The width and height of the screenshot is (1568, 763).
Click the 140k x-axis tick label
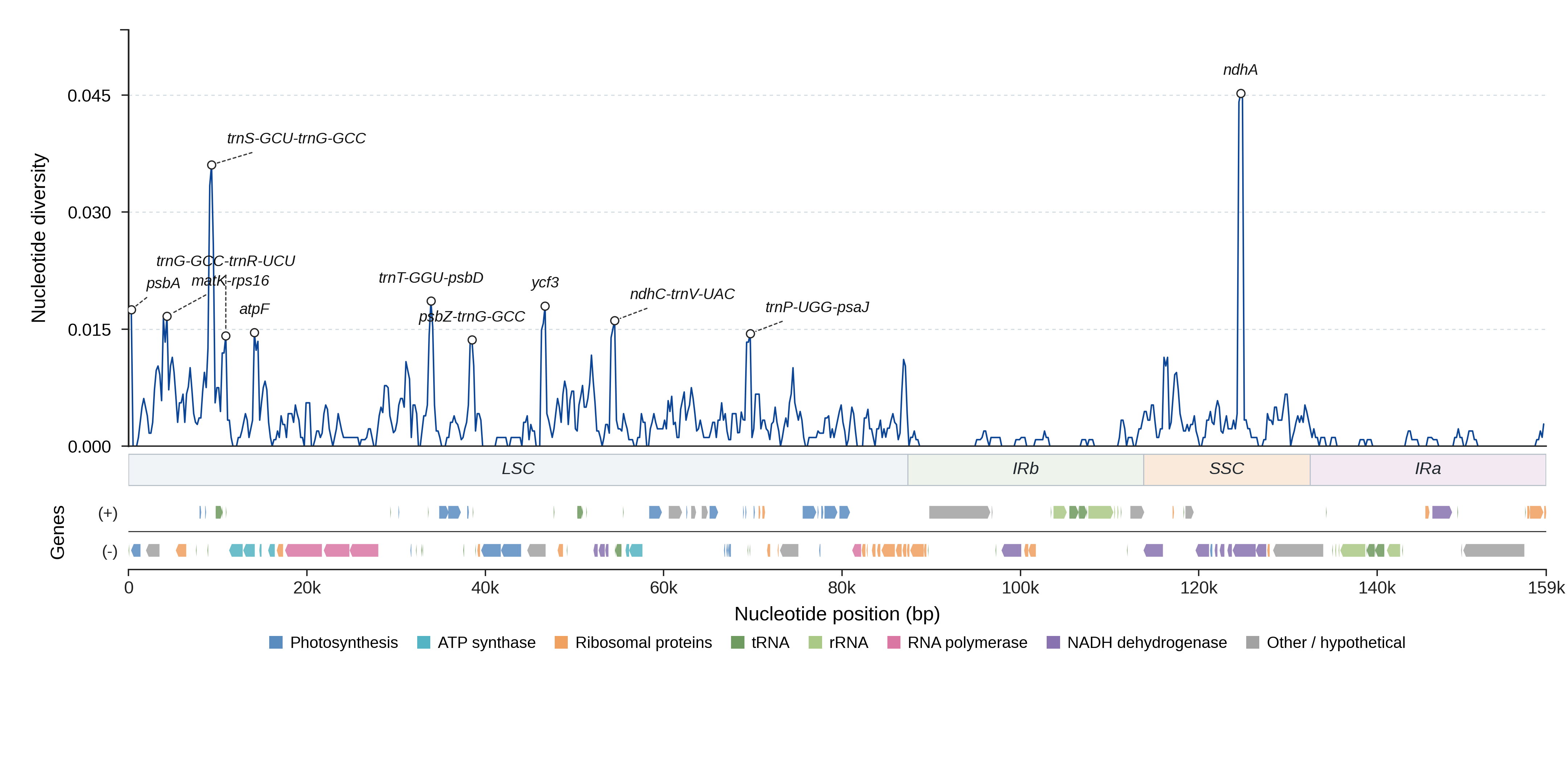[1377, 588]
